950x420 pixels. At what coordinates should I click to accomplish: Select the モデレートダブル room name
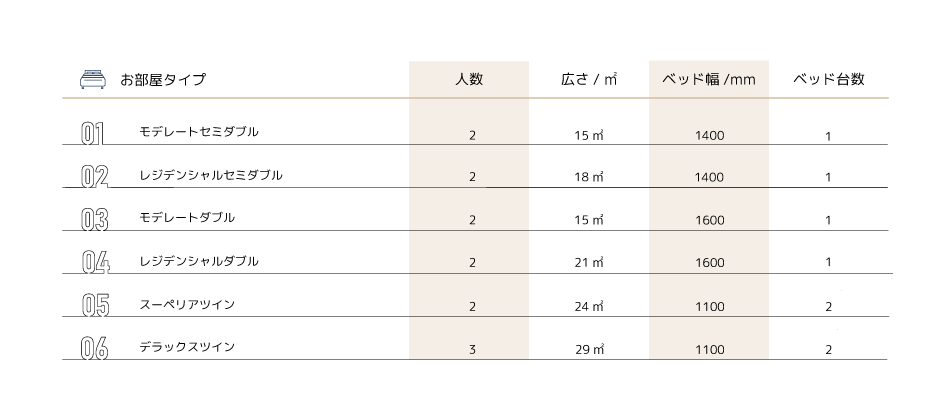187,218
